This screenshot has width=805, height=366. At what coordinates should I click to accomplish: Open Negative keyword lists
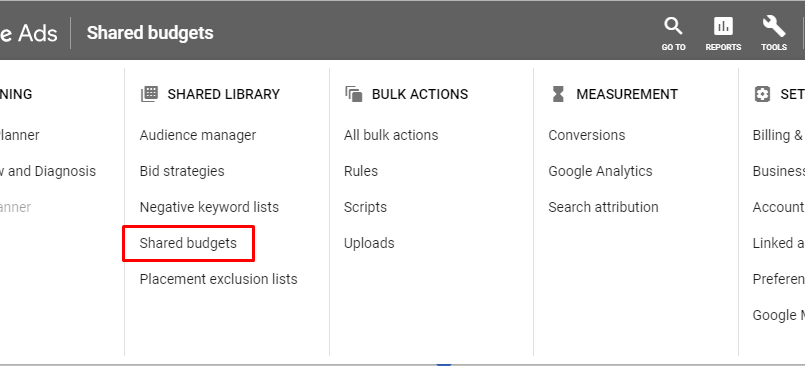(209, 207)
